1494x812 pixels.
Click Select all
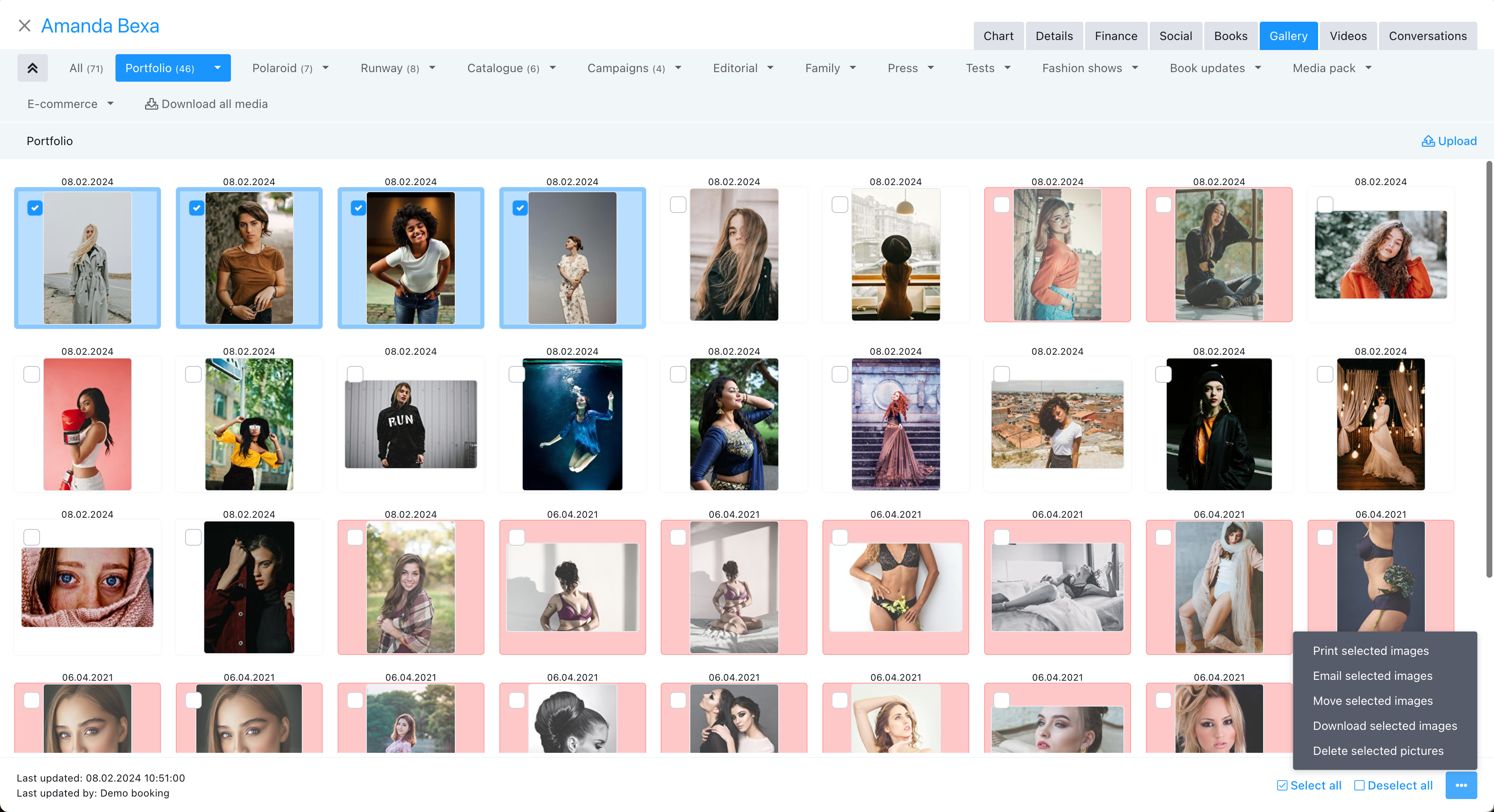(x=1309, y=785)
